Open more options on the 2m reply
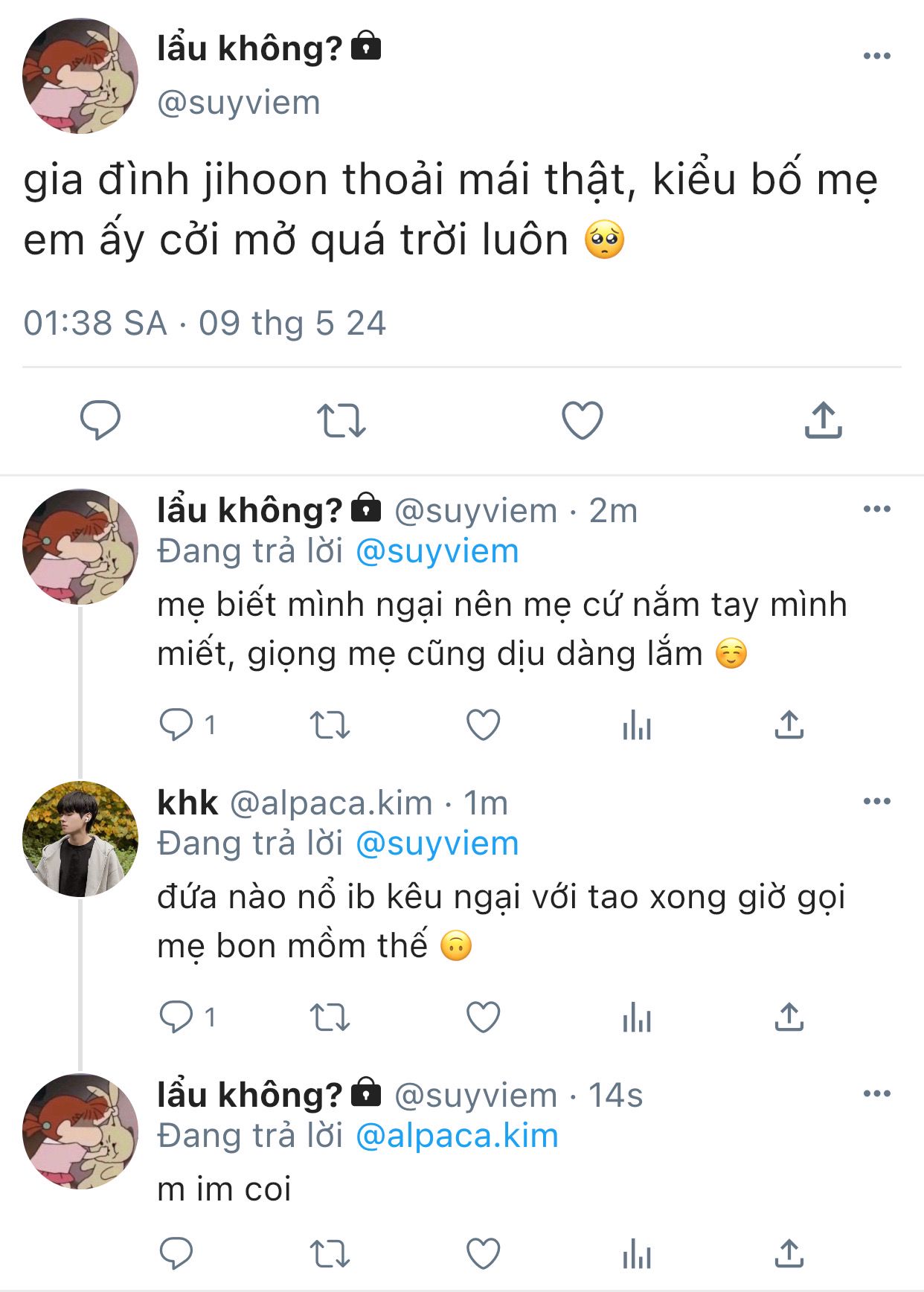 click(877, 510)
